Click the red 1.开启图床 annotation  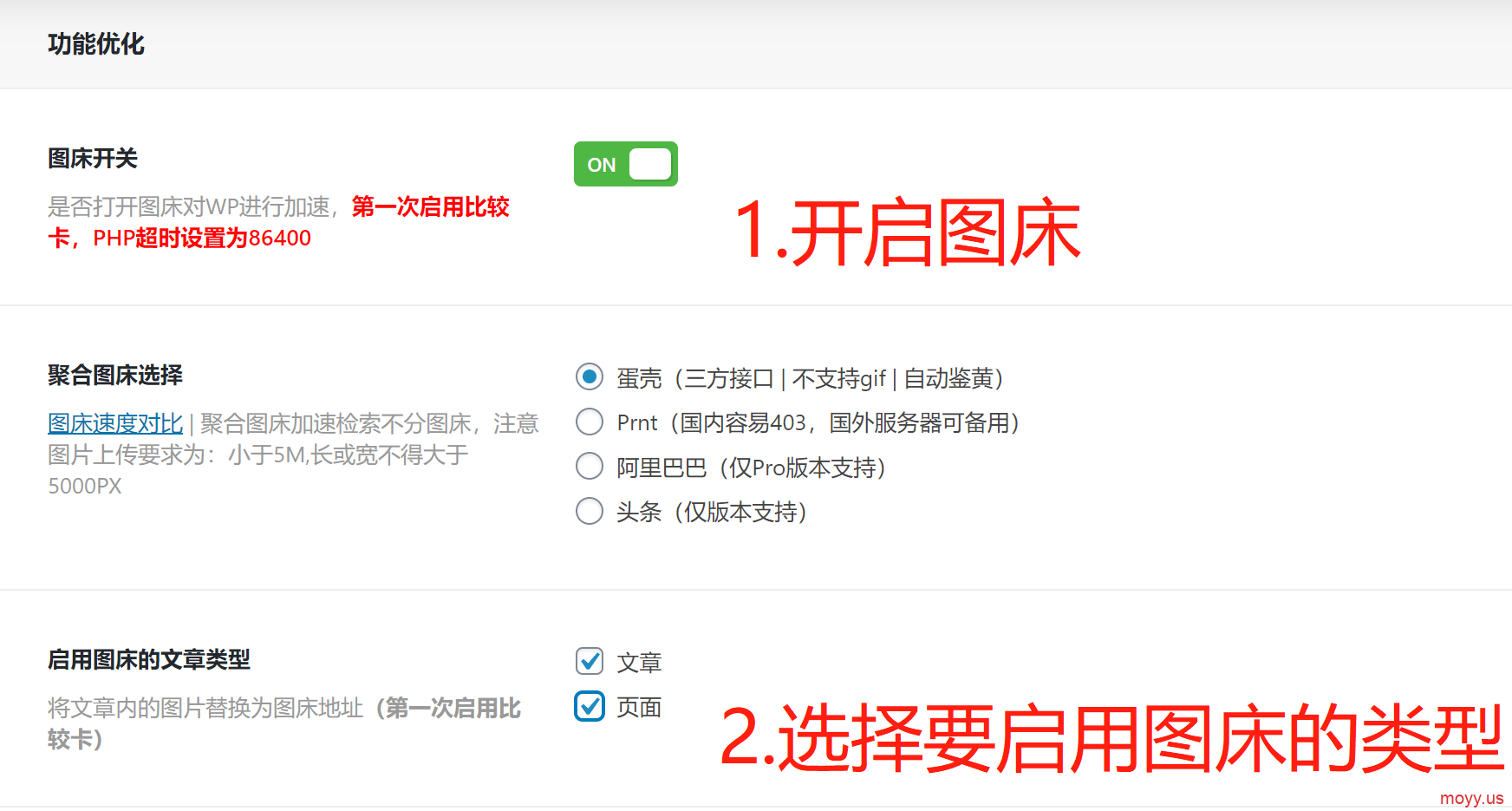(x=907, y=232)
